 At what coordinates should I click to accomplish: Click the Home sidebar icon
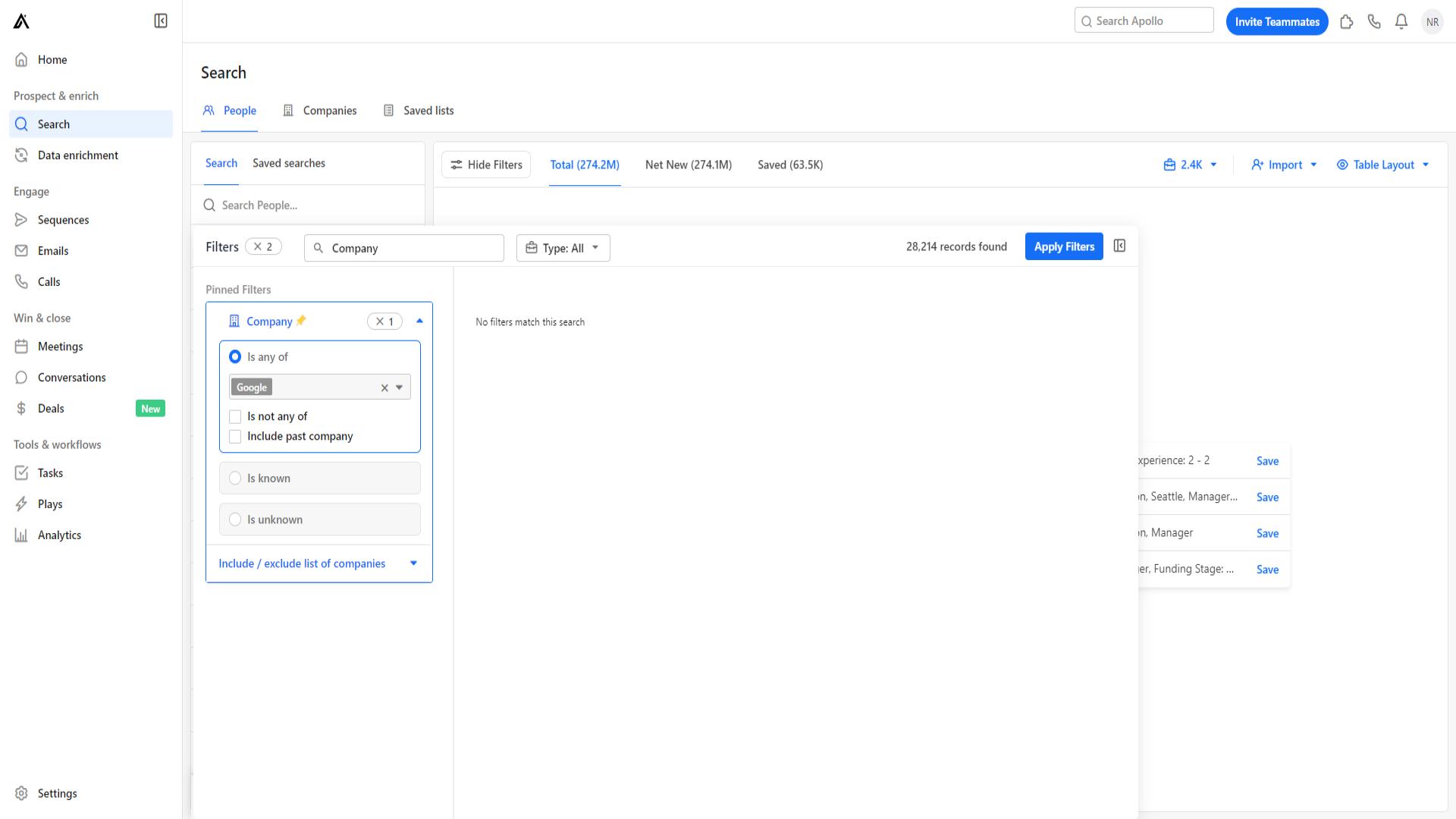[22, 59]
